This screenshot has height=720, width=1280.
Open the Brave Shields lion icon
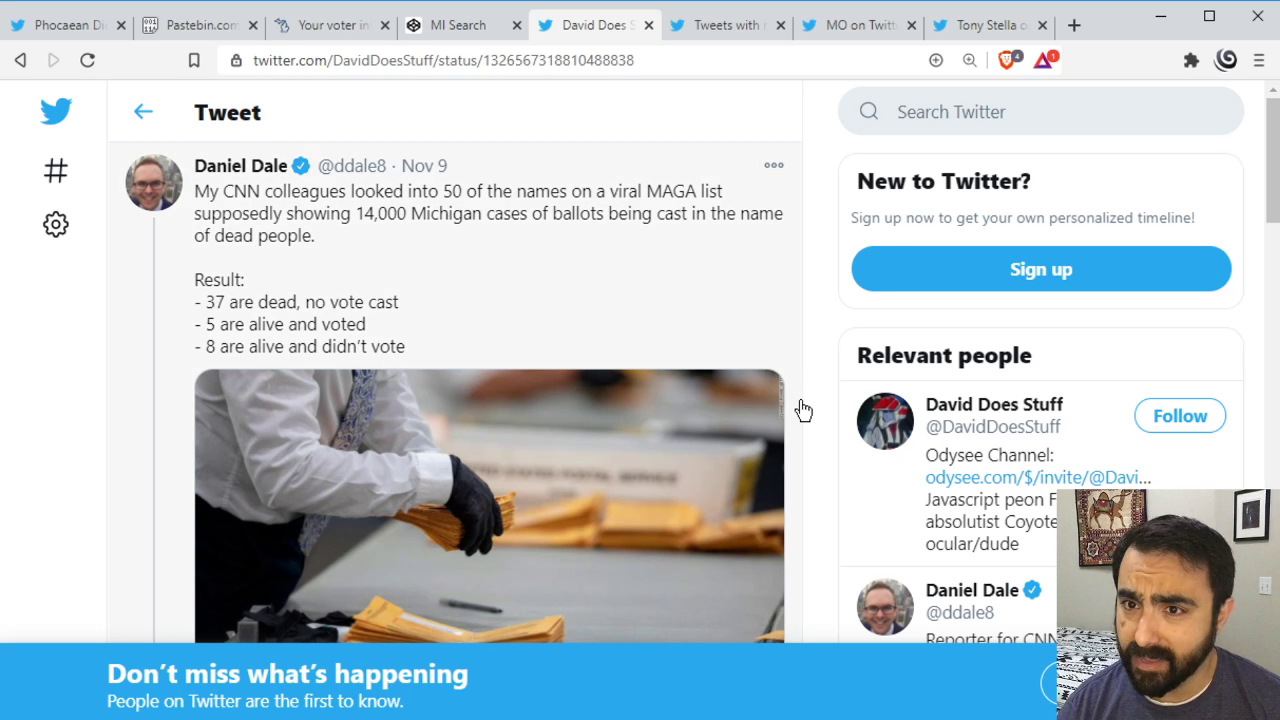pos(1008,60)
